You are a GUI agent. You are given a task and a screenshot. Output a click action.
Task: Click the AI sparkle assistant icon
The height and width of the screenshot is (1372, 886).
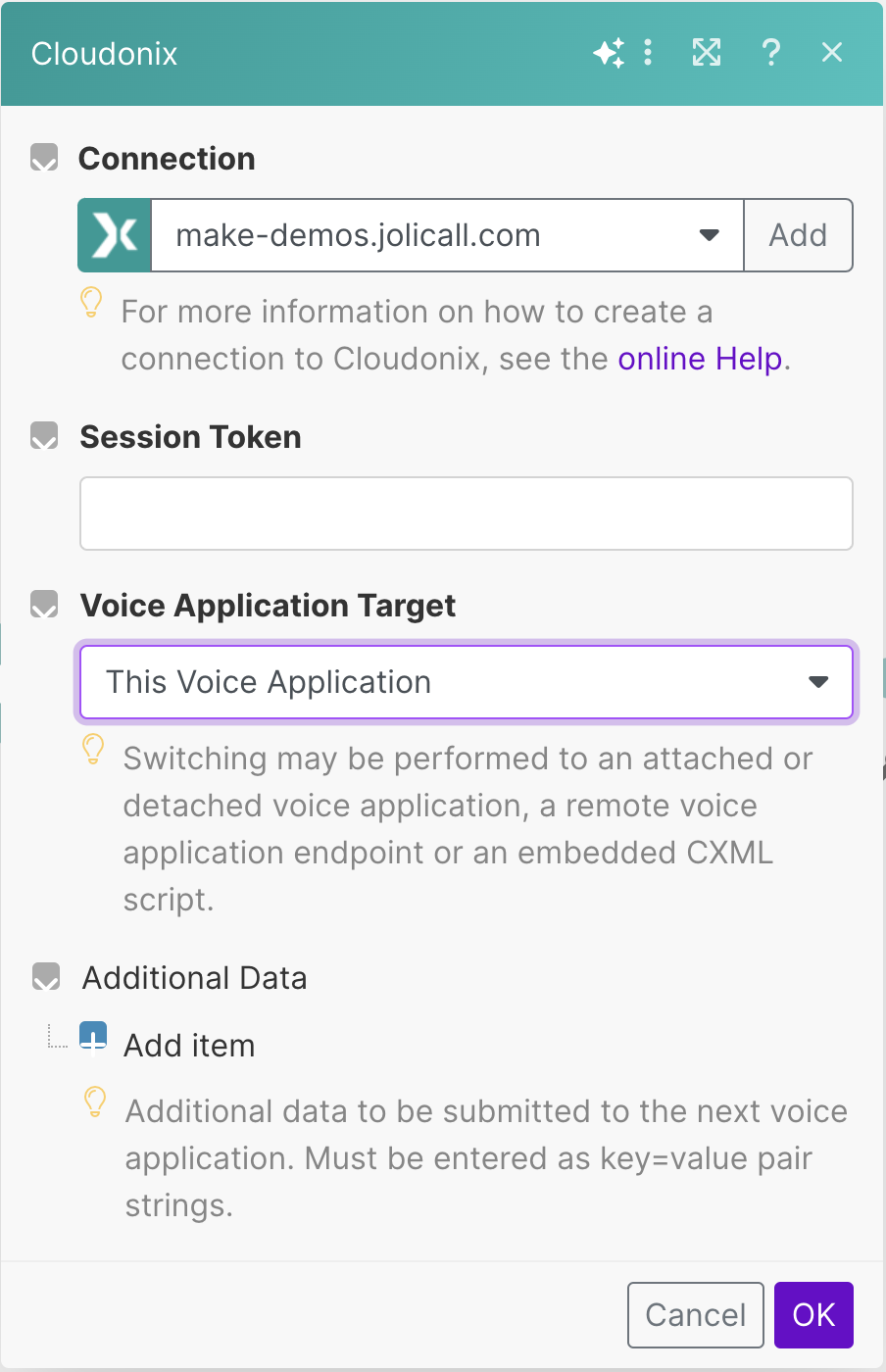(x=609, y=53)
